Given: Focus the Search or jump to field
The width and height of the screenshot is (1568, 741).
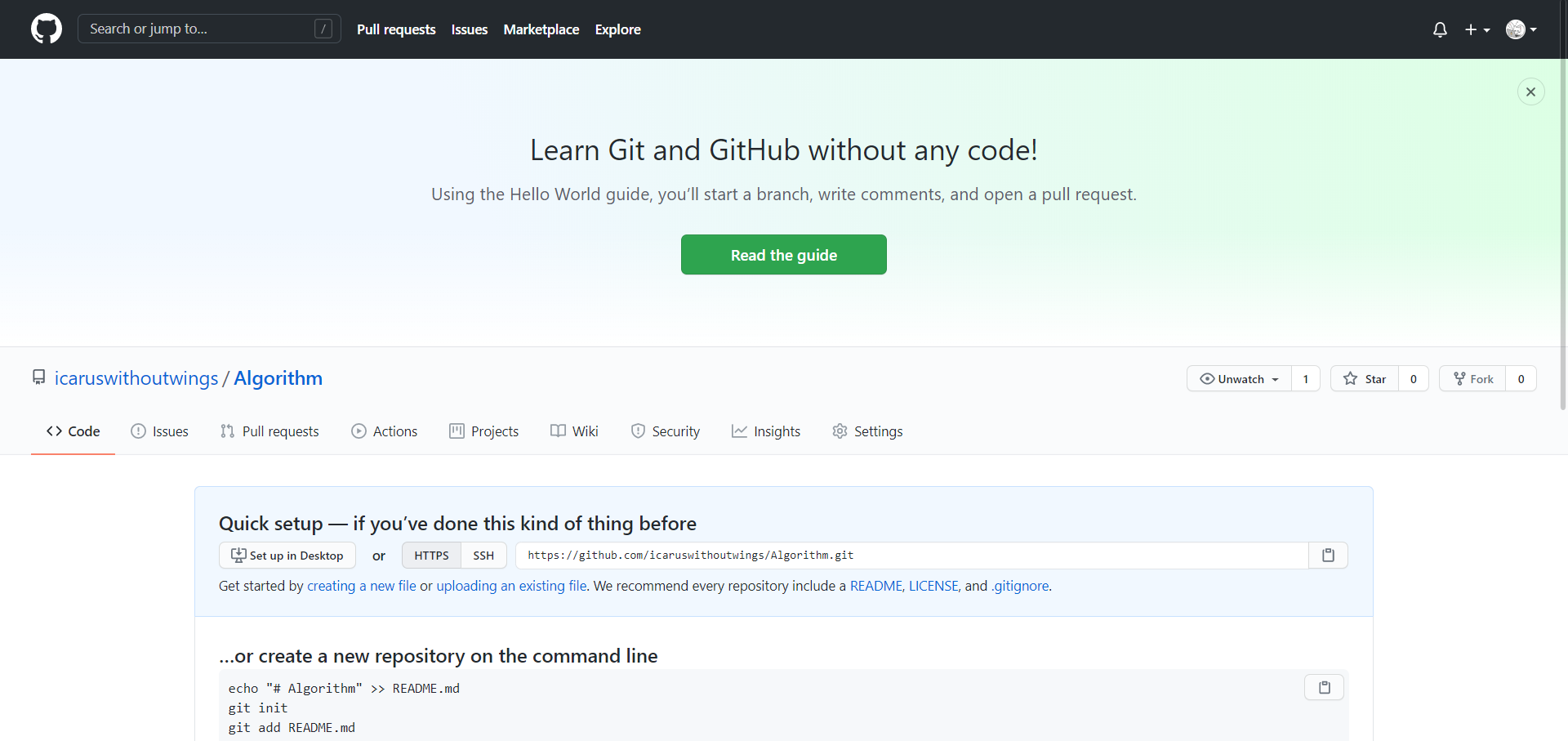Looking at the screenshot, I should 209,29.
